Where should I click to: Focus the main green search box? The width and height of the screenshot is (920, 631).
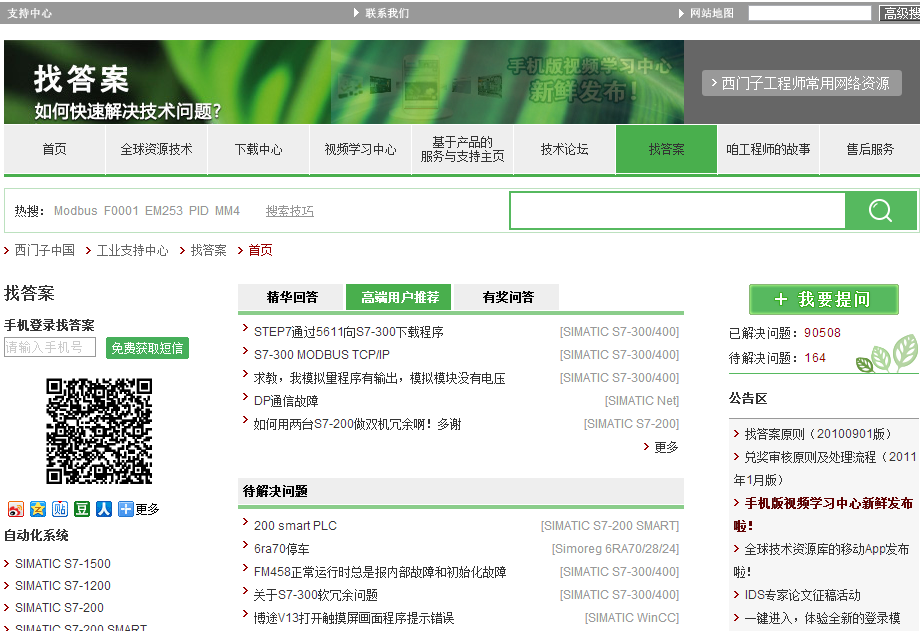tap(678, 210)
